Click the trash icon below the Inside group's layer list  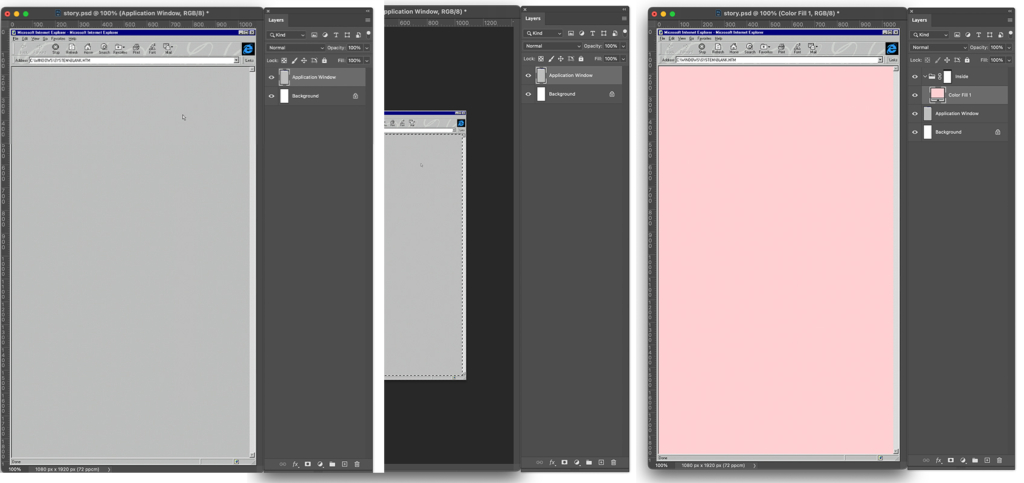point(999,460)
